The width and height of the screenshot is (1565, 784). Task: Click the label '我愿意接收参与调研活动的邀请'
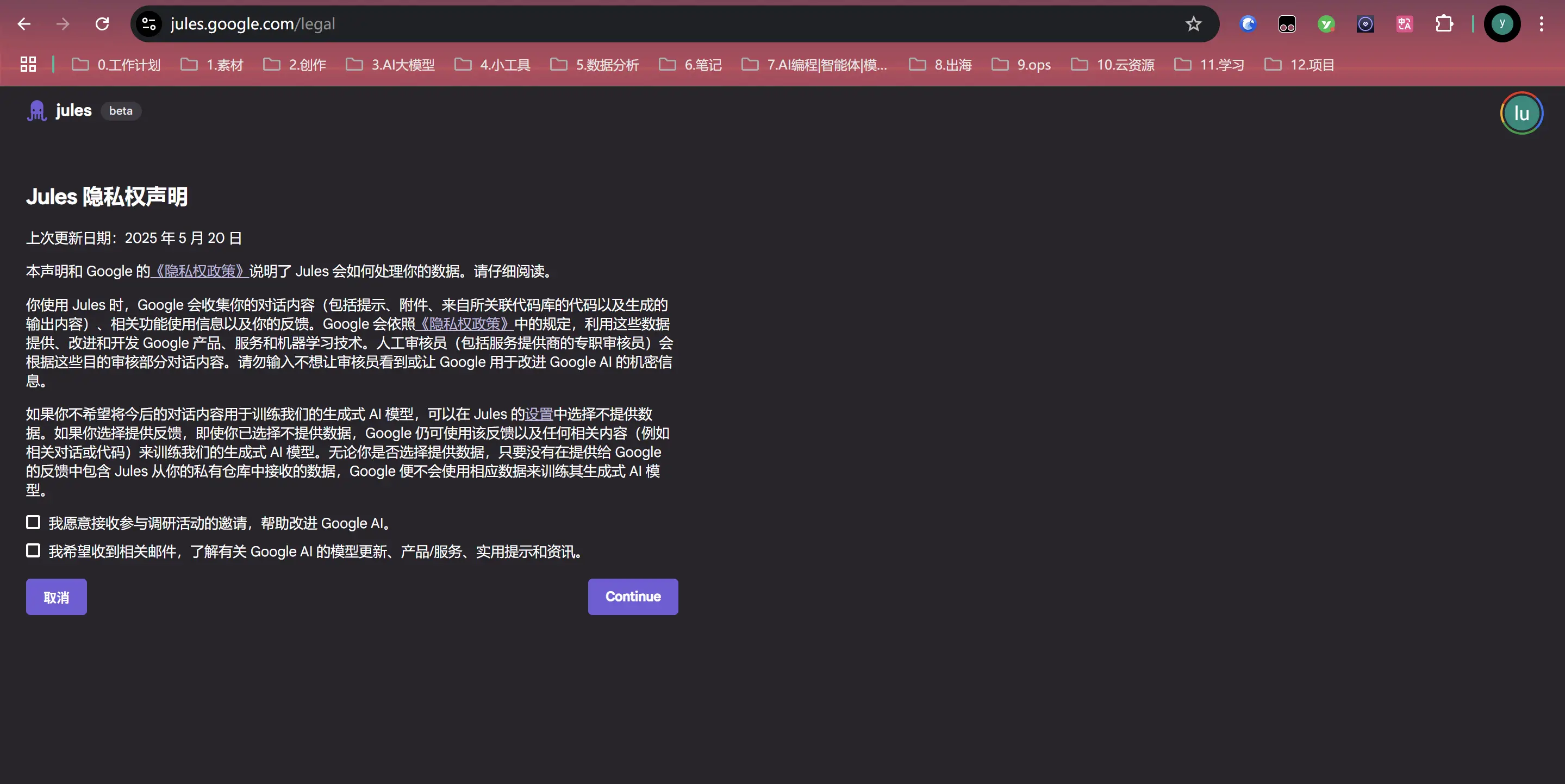148,523
